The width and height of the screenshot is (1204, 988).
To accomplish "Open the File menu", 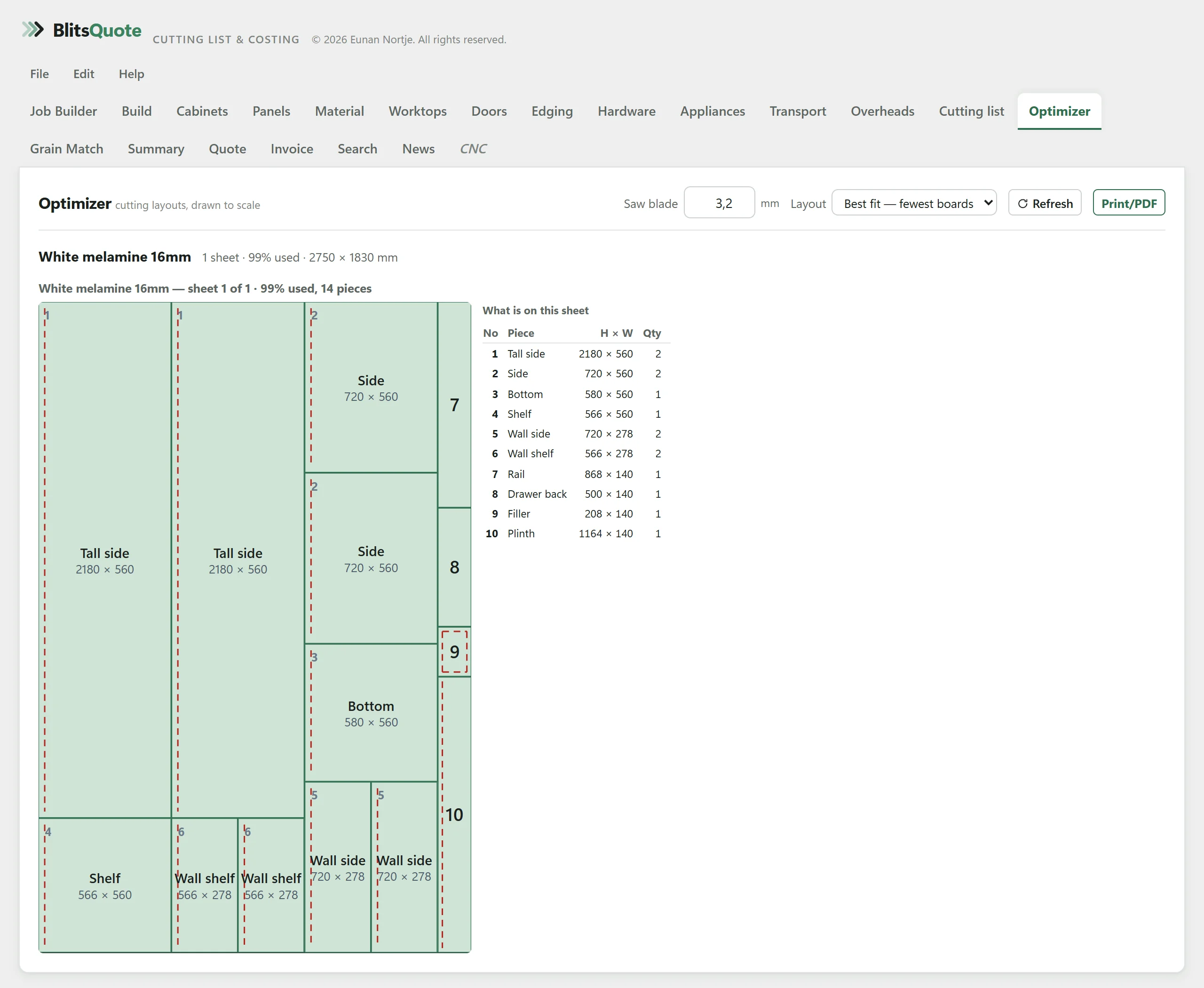I will [x=39, y=74].
